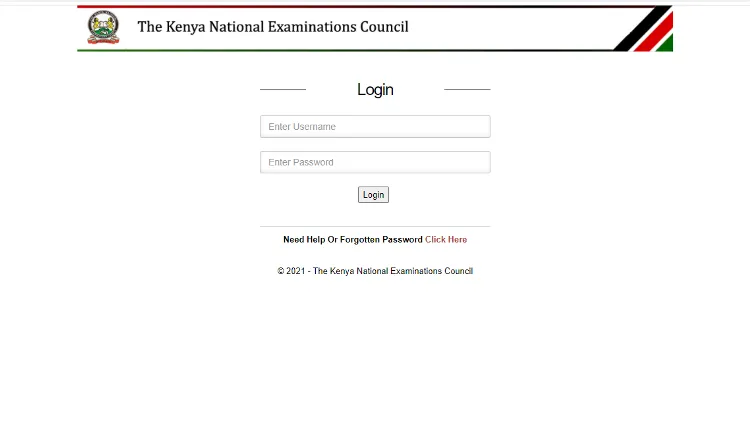The width and height of the screenshot is (750, 428).
Task: Focus the Enter Username field
Action: click(375, 127)
